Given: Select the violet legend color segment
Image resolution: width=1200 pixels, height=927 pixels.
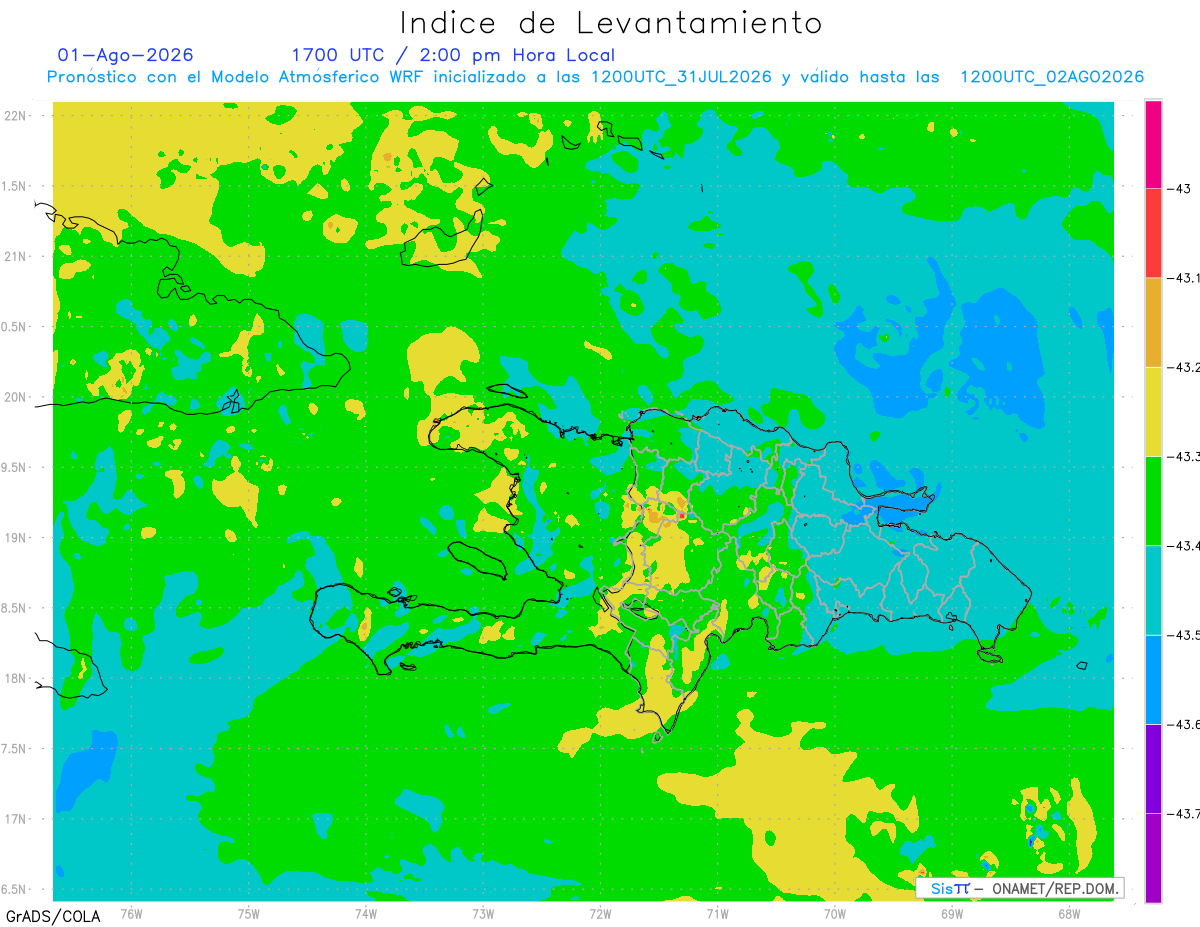Looking at the screenshot, I should (x=1153, y=768).
